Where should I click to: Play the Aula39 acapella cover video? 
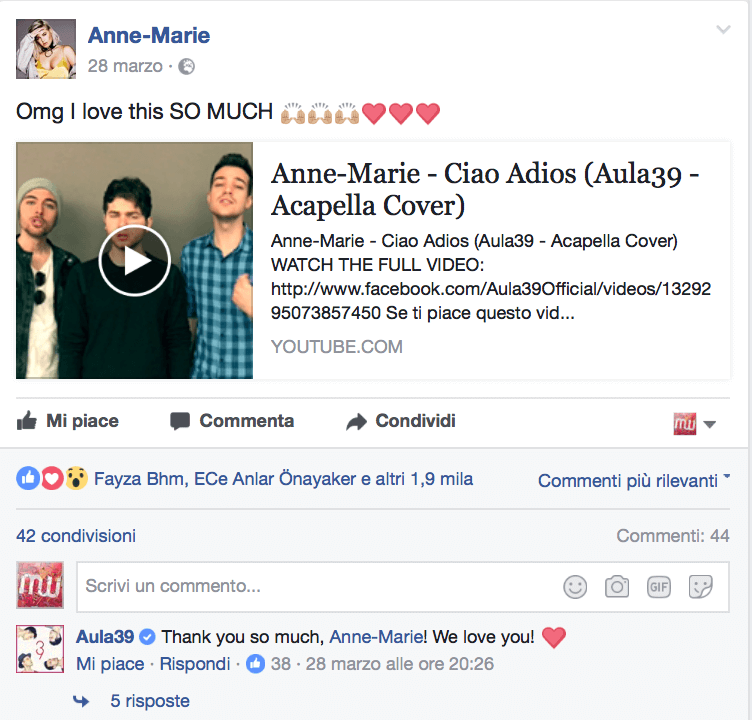(x=135, y=260)
